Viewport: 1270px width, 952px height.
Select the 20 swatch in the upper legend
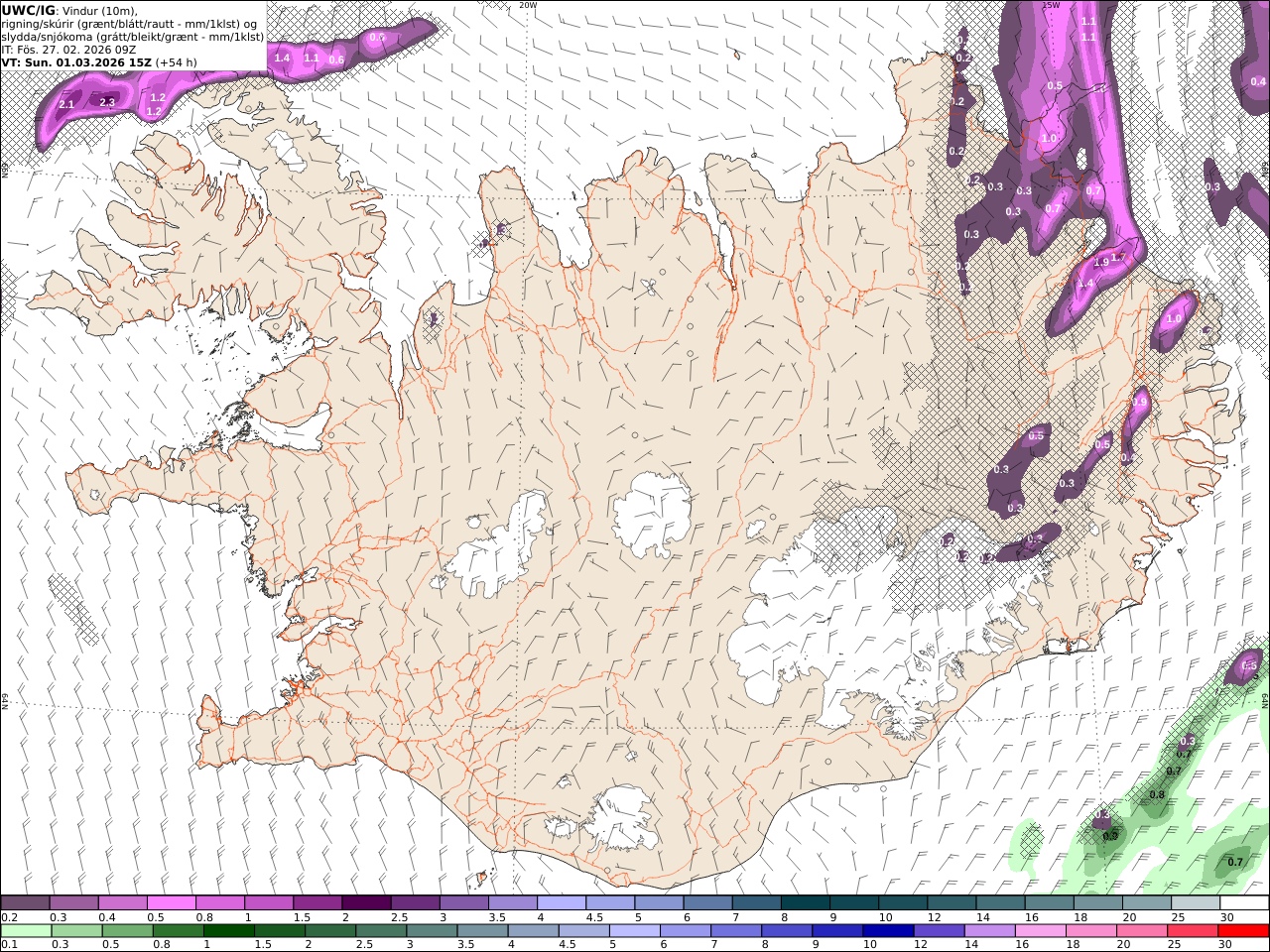click(x=1147, y=902)
